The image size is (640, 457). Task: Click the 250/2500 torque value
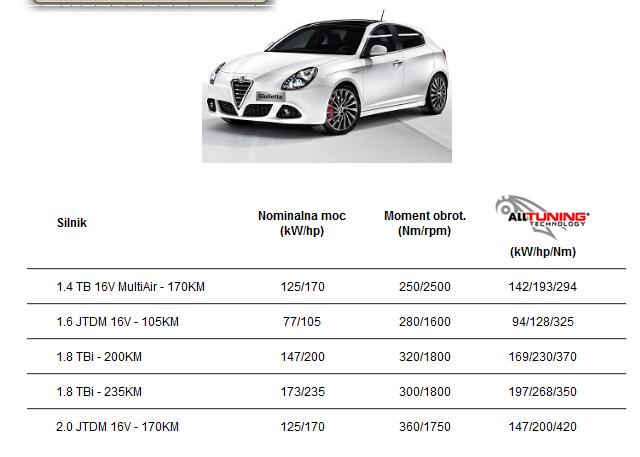tap(425, 287)
